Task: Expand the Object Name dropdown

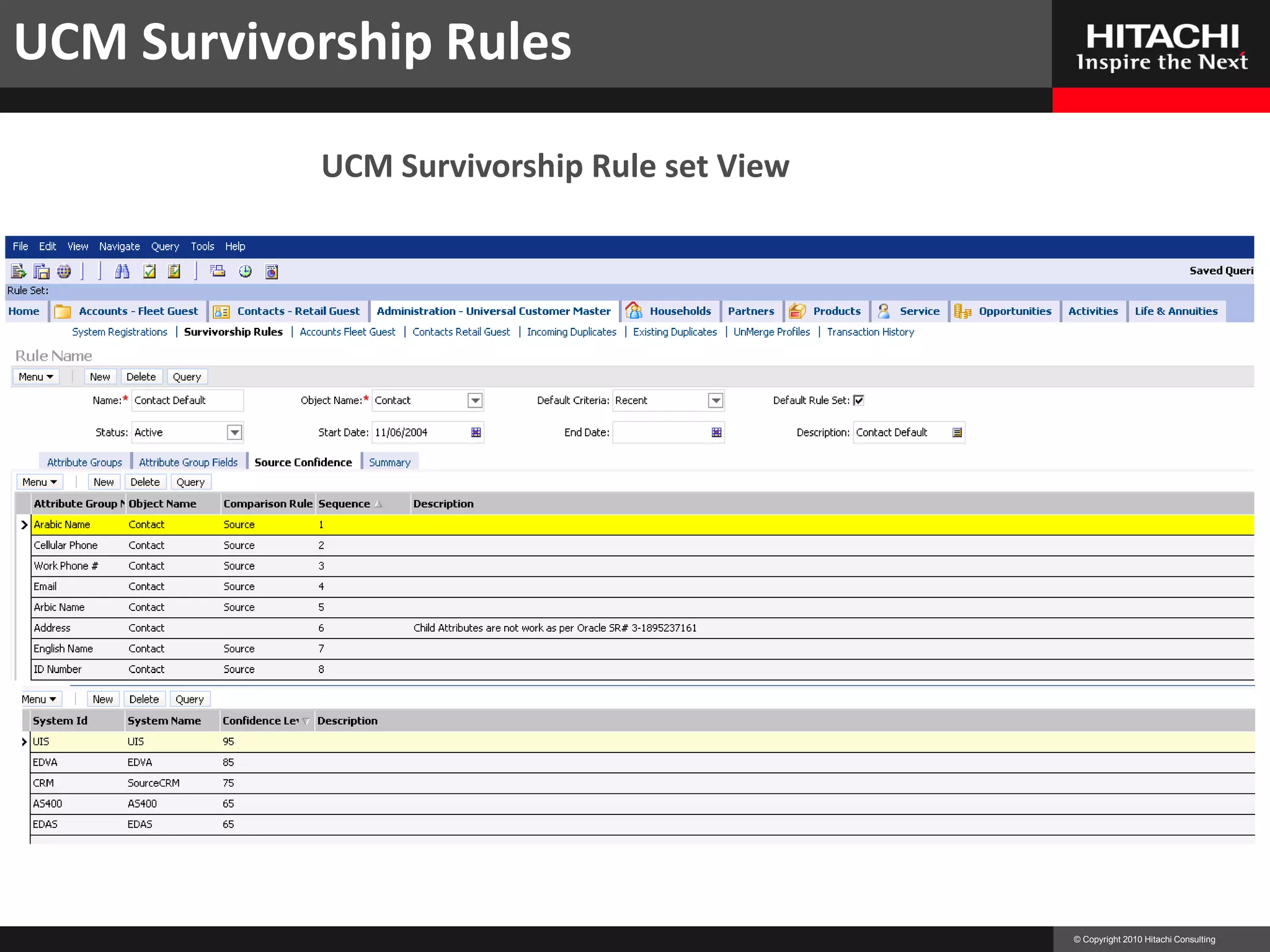Action: point(475,400)
